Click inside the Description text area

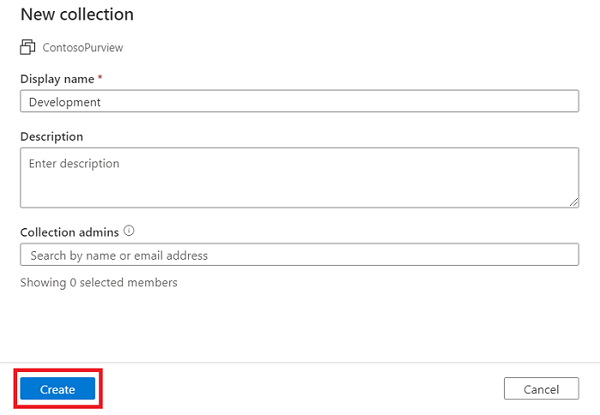pos(300,185)
